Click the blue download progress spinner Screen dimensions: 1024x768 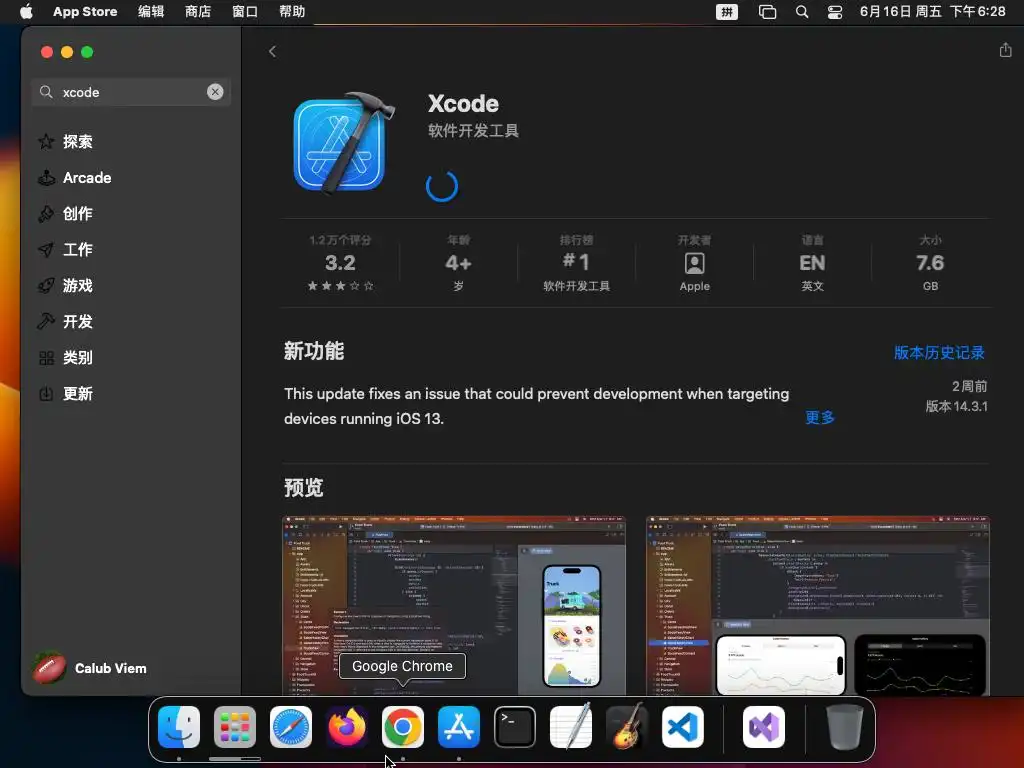coord(442,186)
